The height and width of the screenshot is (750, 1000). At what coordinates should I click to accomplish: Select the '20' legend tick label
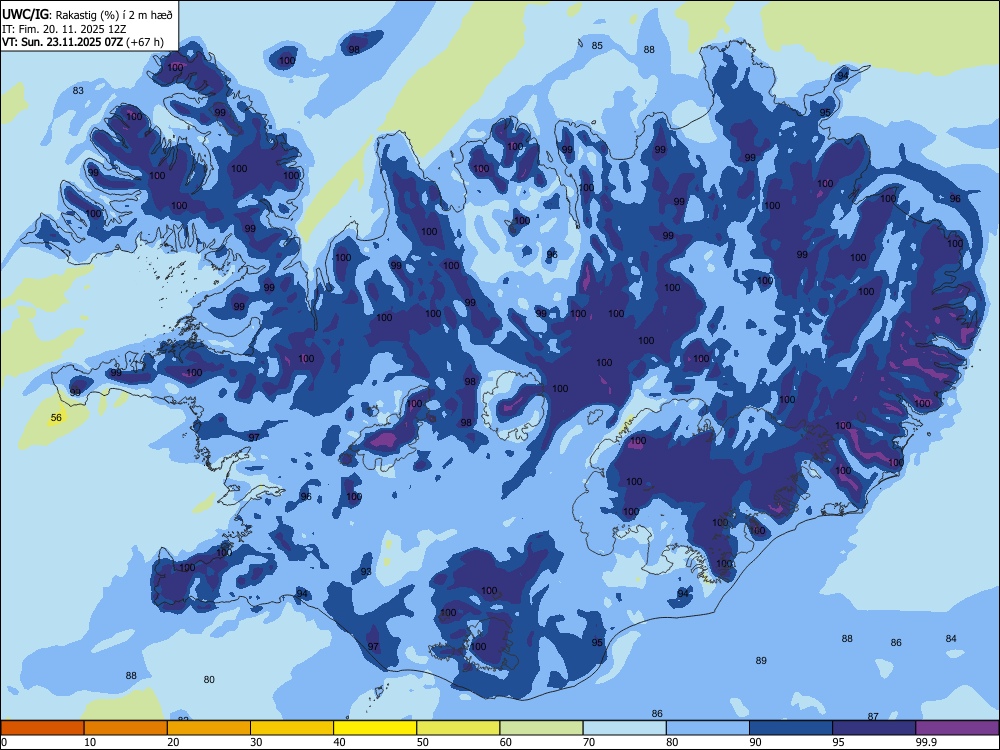point(173,742)
